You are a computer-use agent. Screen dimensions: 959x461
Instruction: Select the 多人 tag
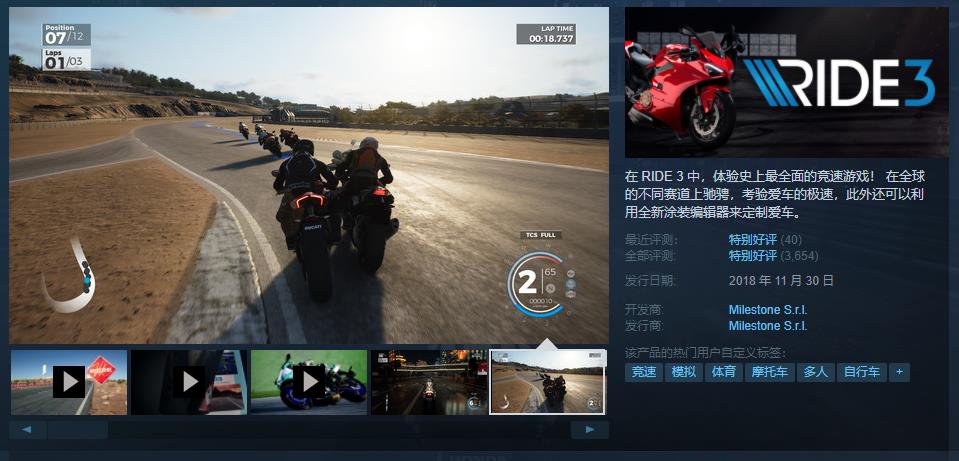click(815, 372)
